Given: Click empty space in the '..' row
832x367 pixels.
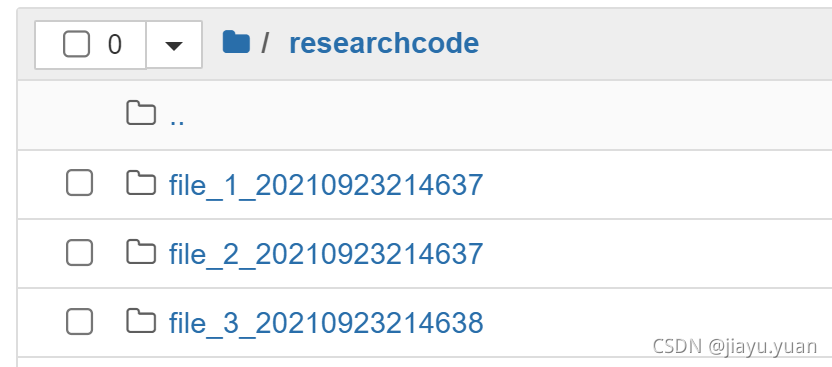Looking at the screenshot, I should pyautogui.click(x=504, y=115).
